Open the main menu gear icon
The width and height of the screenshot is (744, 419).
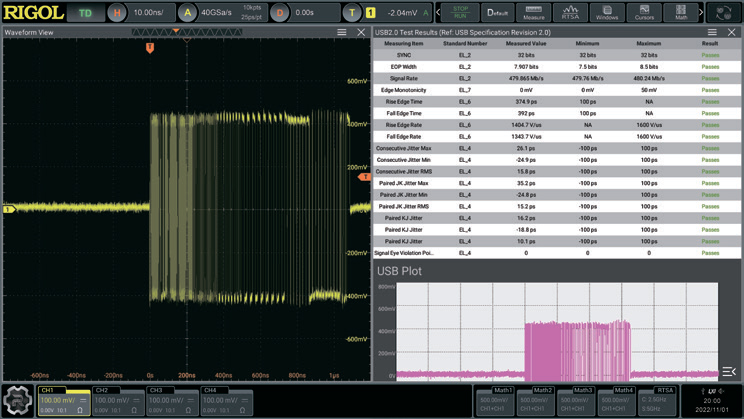click(18, 401)
